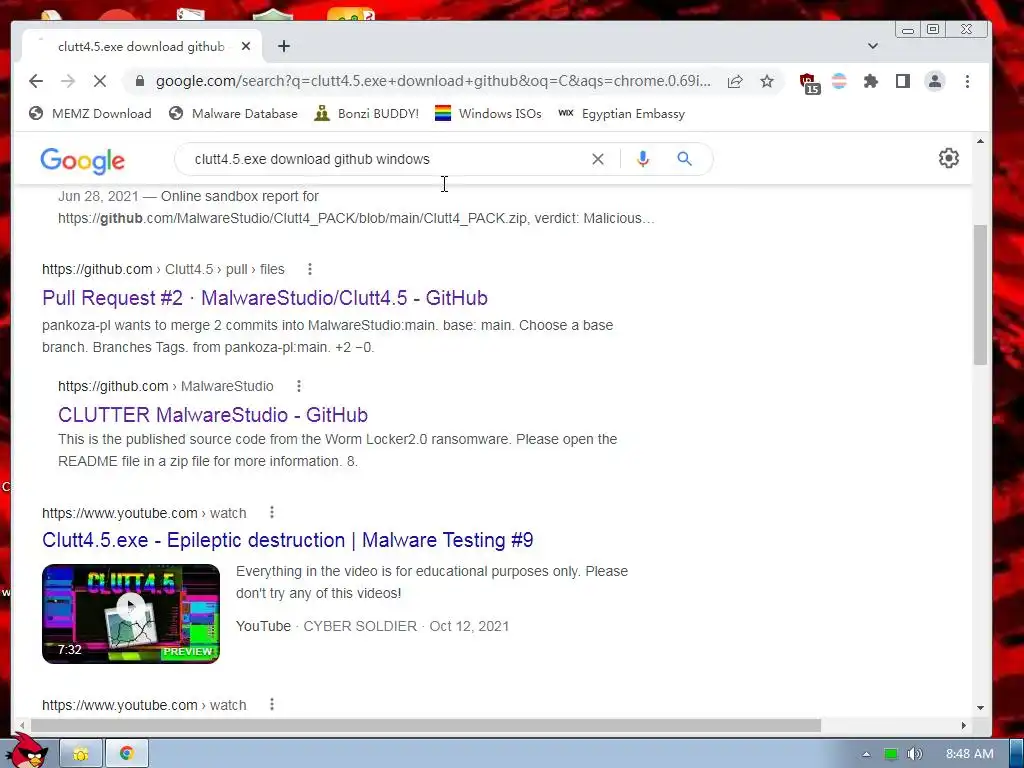Bookmark this page with the star icon

[x=767, y=81]
